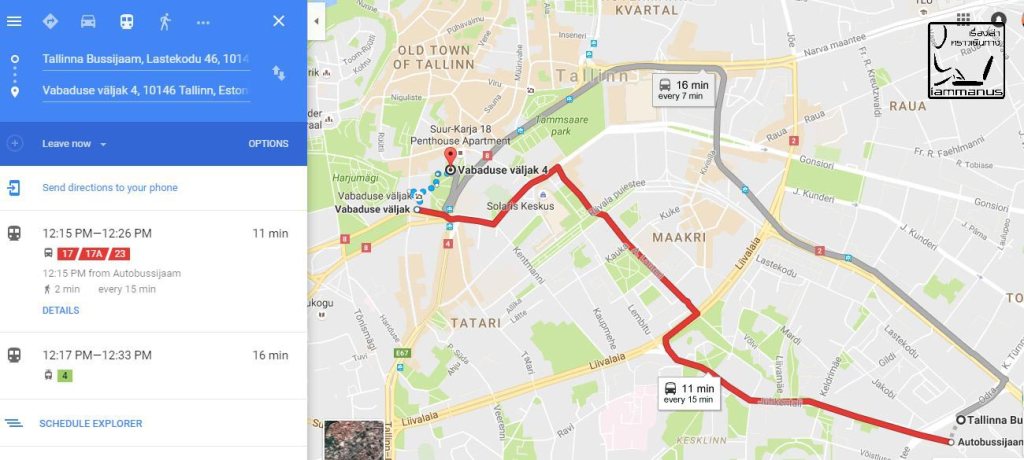1024x460 pixels.
Task: Click Send directions to your phone
Action: tap(110, 188)
